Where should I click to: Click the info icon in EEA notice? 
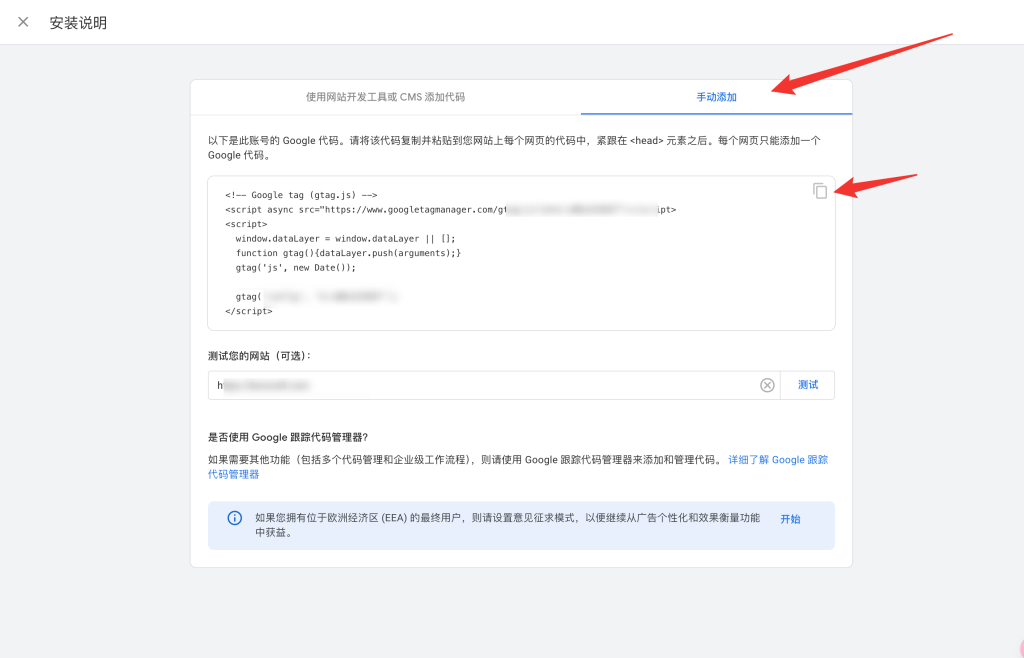coord(234,518)
